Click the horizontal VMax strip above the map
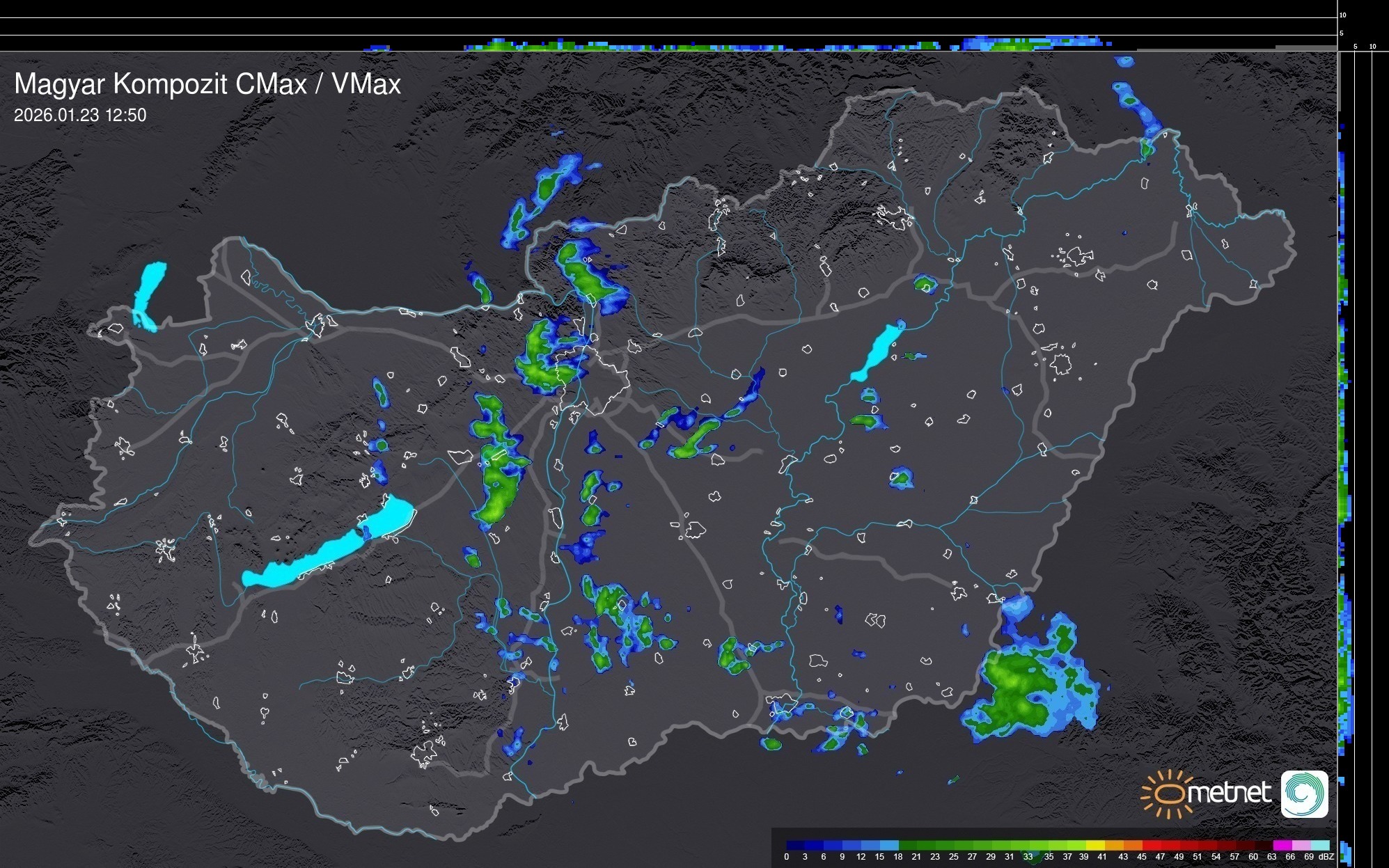The width and height of the screenshot is (1389, 868). tap(668, 43)
